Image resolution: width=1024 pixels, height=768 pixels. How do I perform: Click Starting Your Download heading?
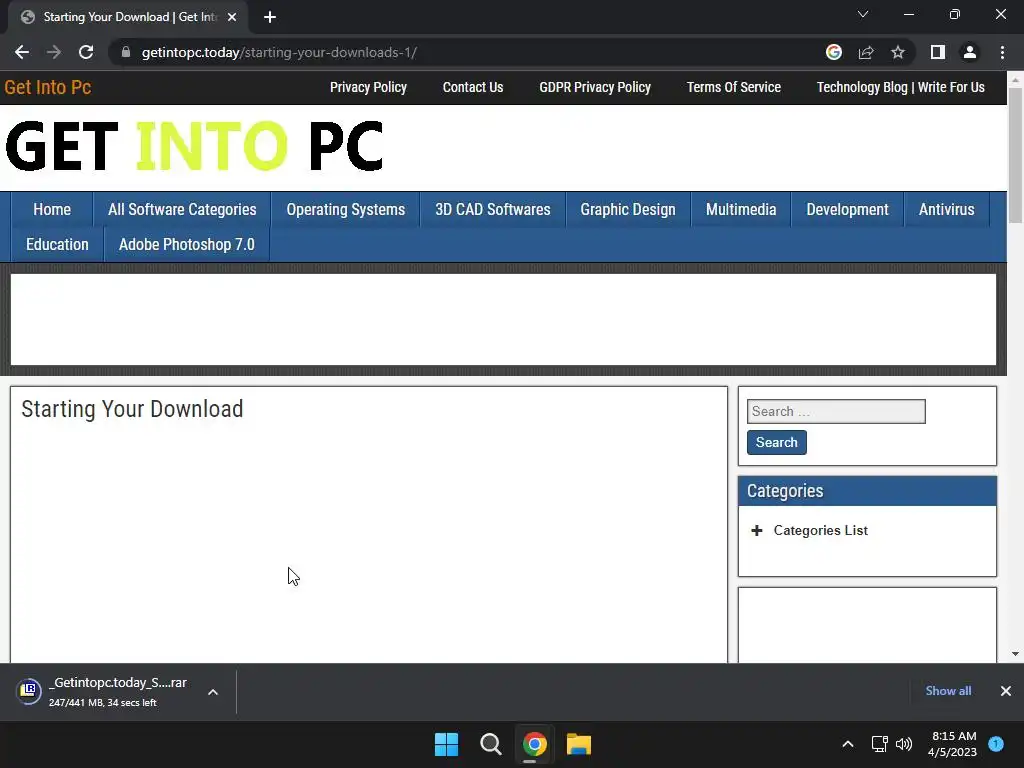click(133, 409)
